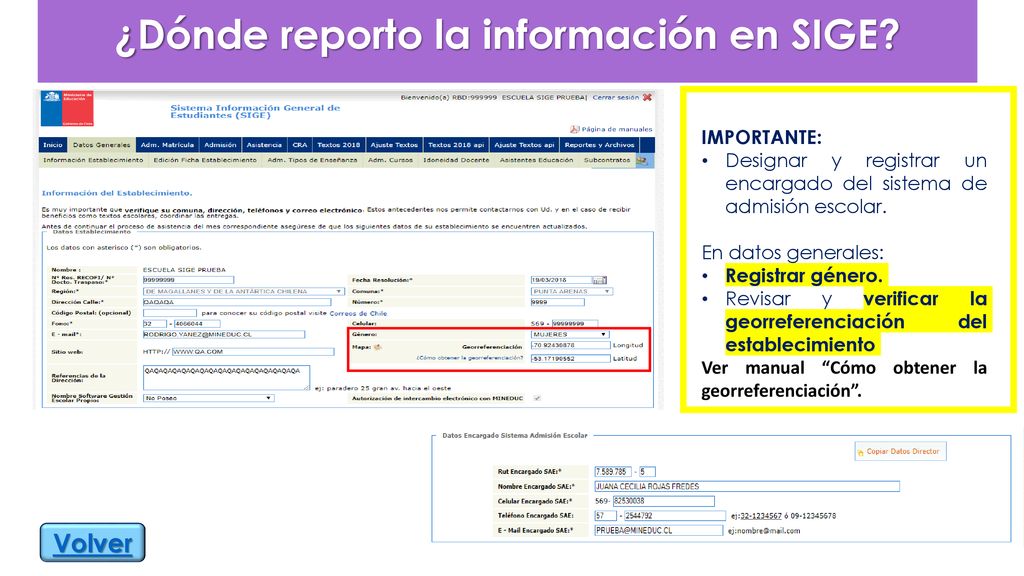Open the Adm. Cursos submenu
The height and width of the screenshot is (576, 1024).
click(391, 160)
